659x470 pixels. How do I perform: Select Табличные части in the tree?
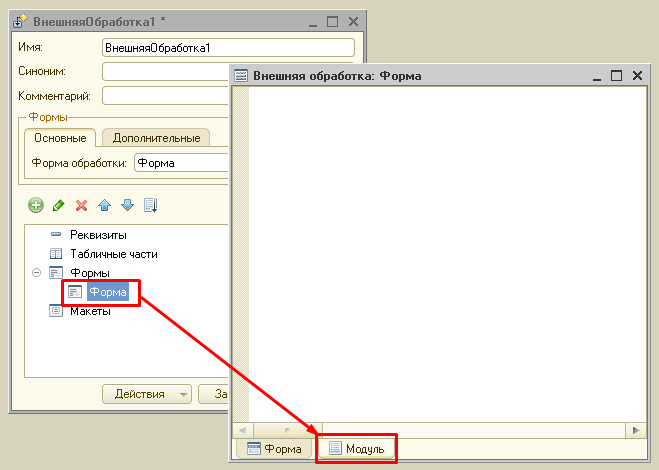click(114, 254)
